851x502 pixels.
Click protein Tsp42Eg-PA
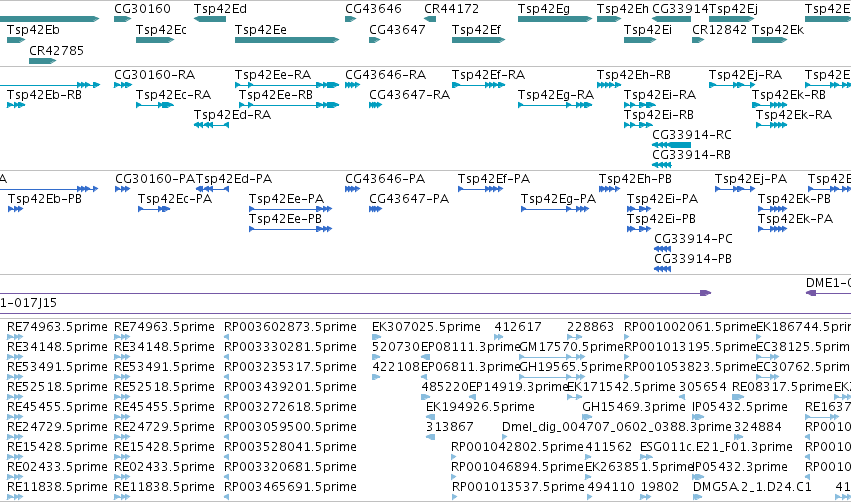click(x=558, y=199)
